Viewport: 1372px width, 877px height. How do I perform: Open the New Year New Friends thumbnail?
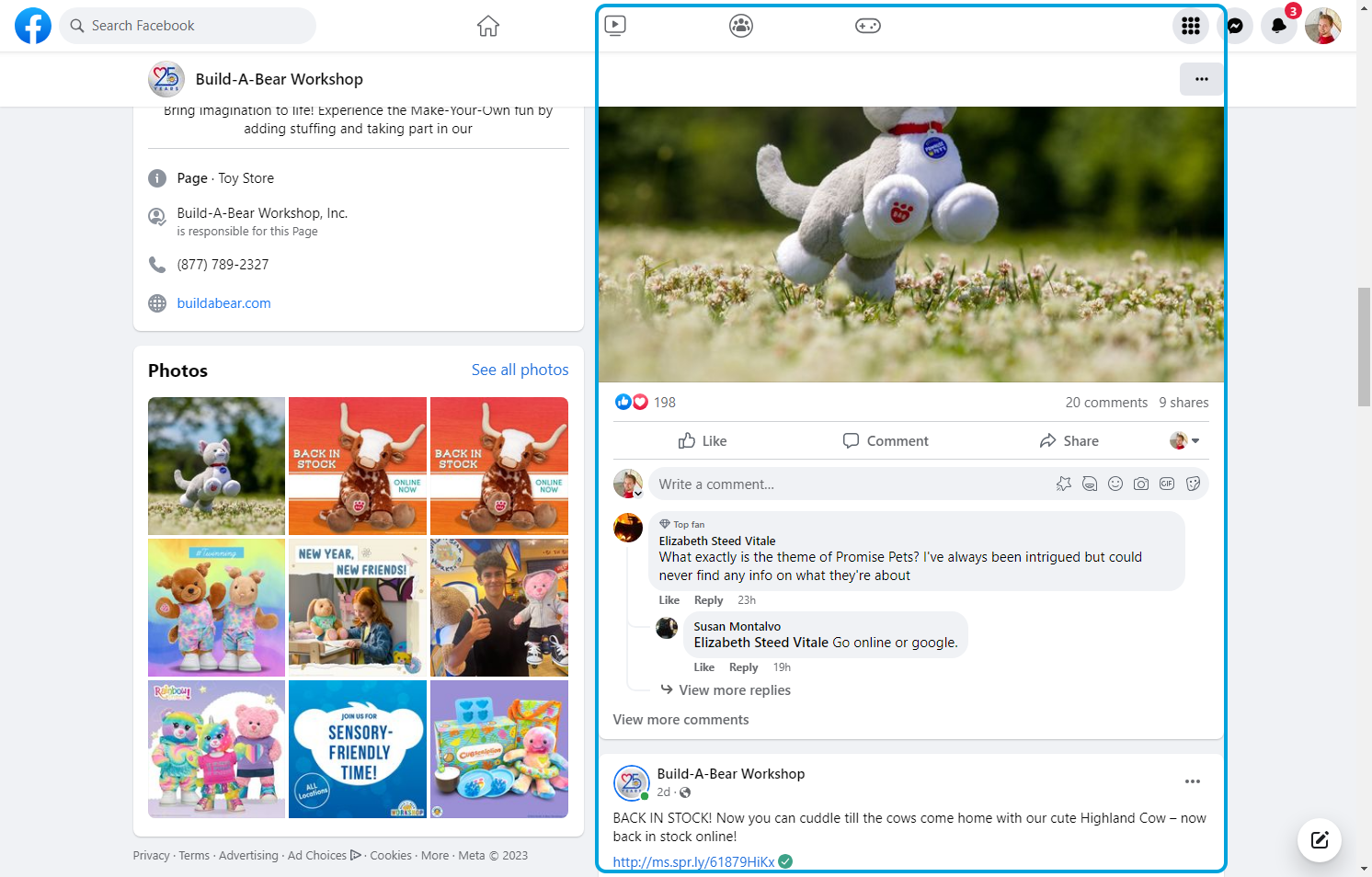click(358, 608)
